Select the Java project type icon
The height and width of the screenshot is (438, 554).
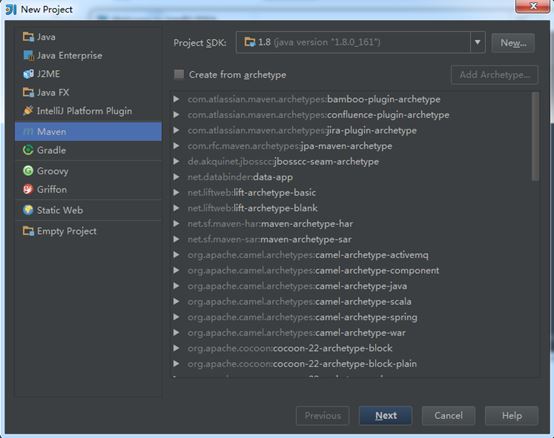coord(28,37)
